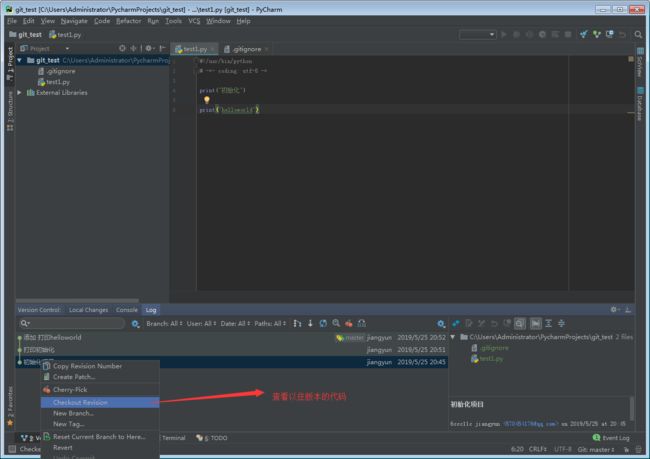This screenshot has width=650, height=459.
Task: Select commit dated 2019/5/25 20:51
Action: click(232, 350)
